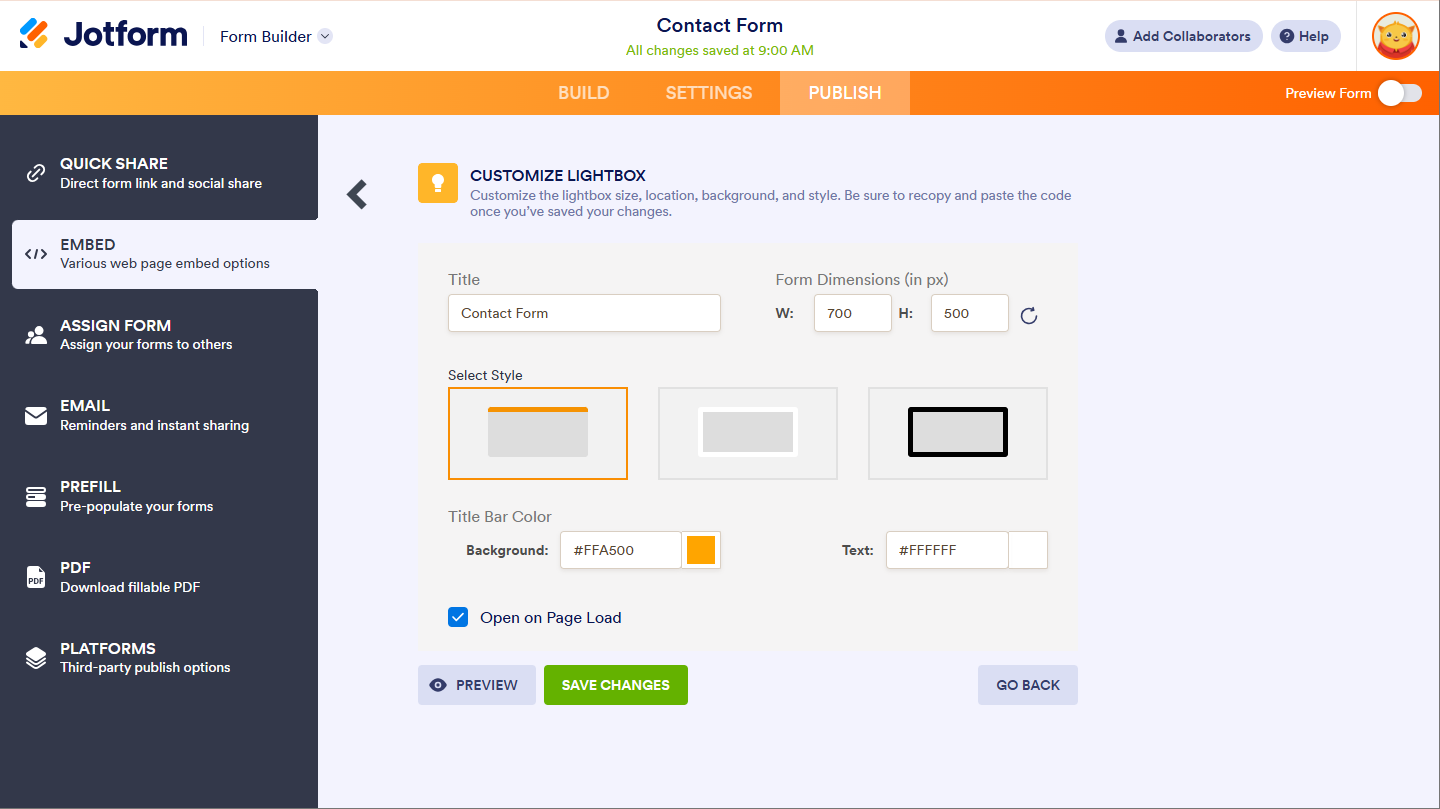Viewport: 1440px width, 809px height.
Task: Click Add Collaborators
Action: pos(1184,36)
